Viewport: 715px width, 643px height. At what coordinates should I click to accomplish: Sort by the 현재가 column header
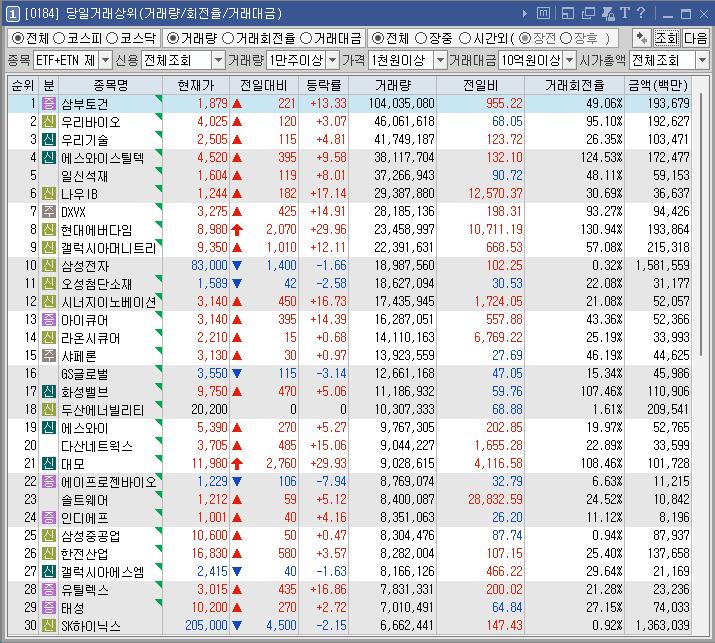pos(196,85)
